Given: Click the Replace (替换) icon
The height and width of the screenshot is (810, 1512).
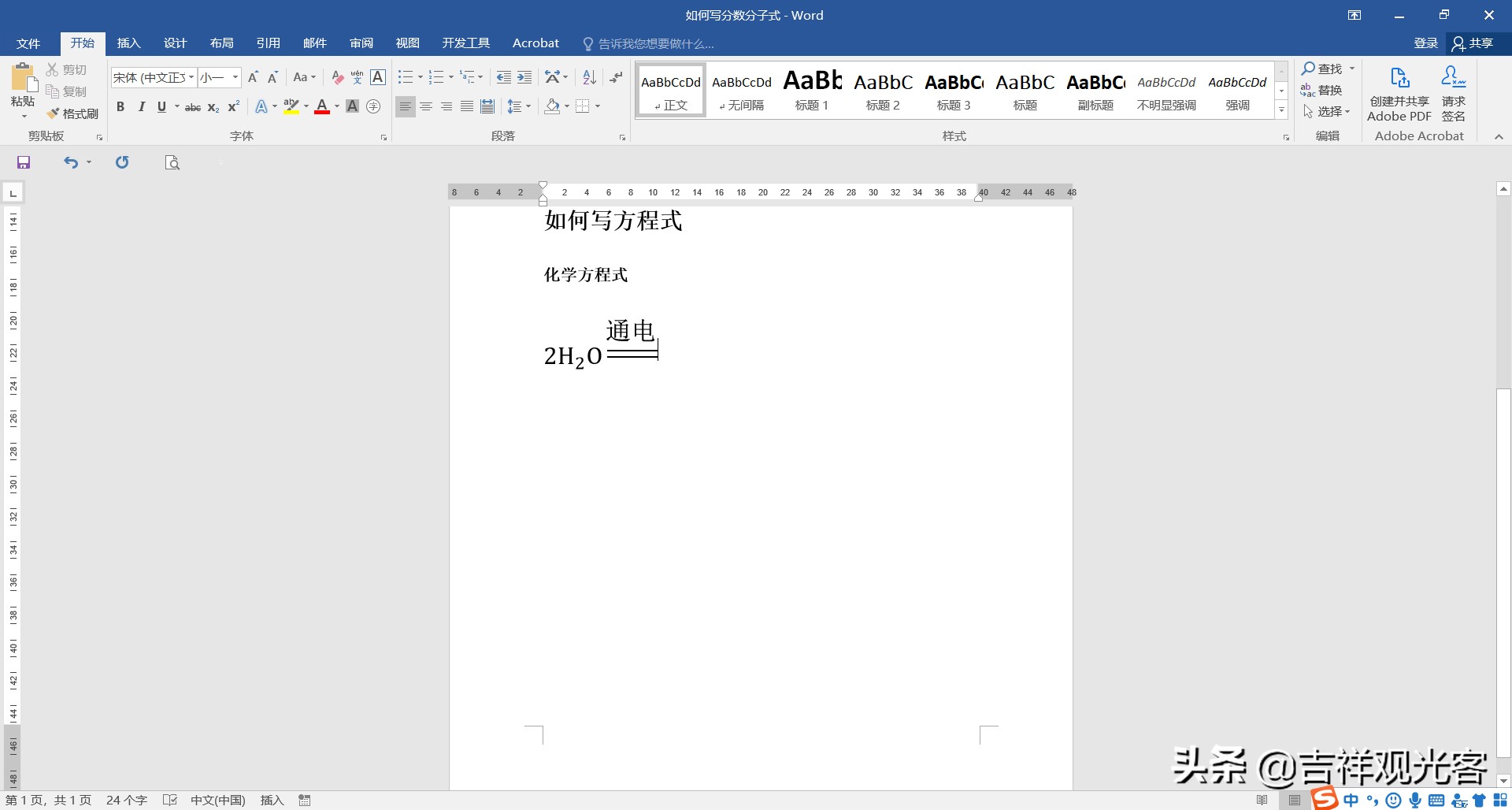Looking at the screenshot, I should 1329,90.
